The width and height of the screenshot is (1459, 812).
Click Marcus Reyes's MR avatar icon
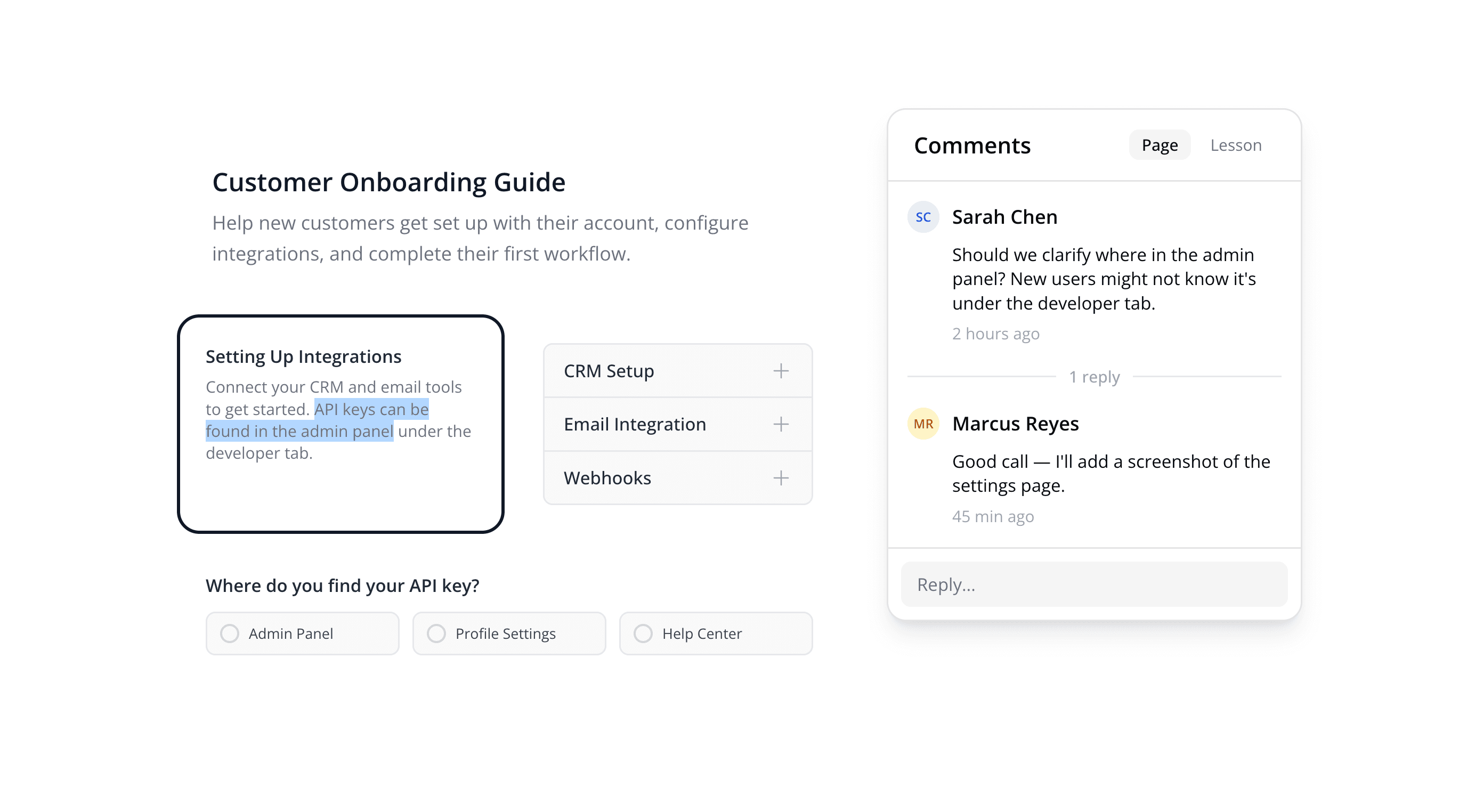pyautogui.click(x=923, y=424)
